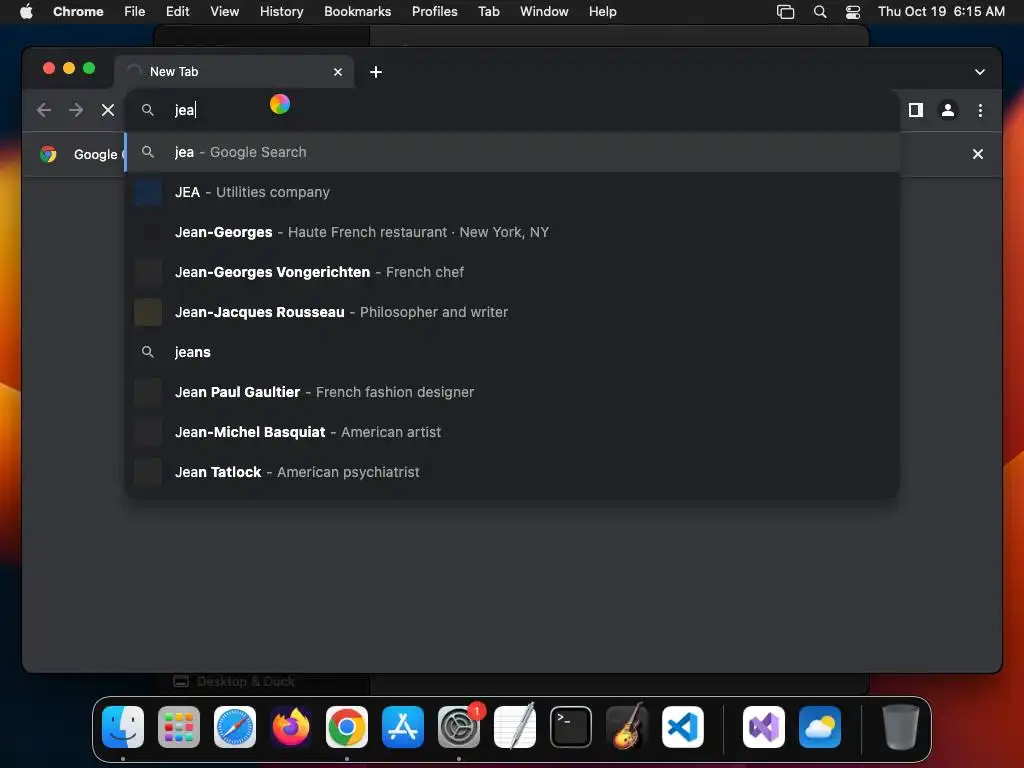Open the Help menu

point(602,11)
